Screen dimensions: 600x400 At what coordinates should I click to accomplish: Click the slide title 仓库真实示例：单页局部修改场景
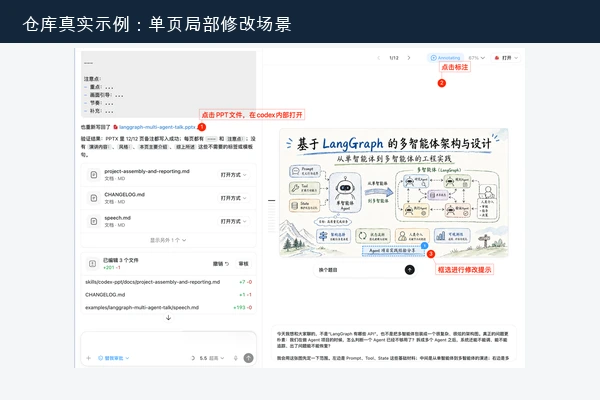click(x=157, y=24)
